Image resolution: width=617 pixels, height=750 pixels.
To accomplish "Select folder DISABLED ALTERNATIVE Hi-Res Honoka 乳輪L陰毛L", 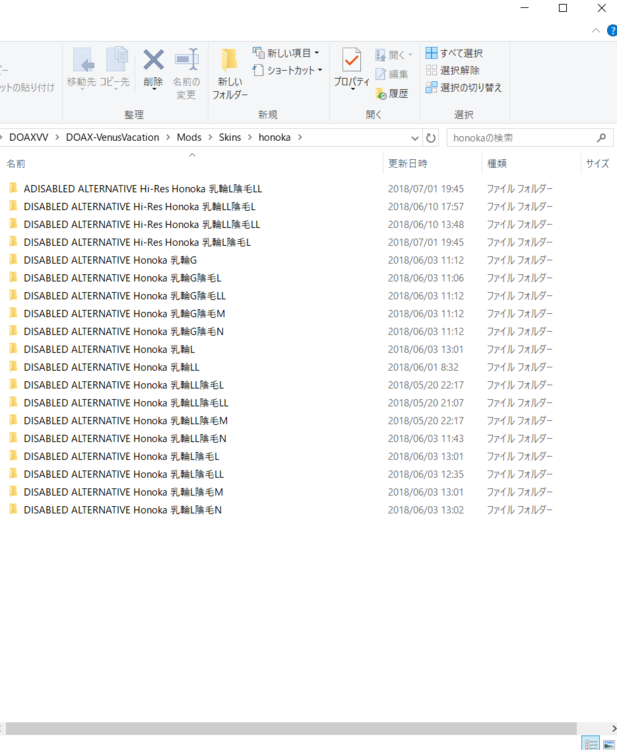I will 137,243.
